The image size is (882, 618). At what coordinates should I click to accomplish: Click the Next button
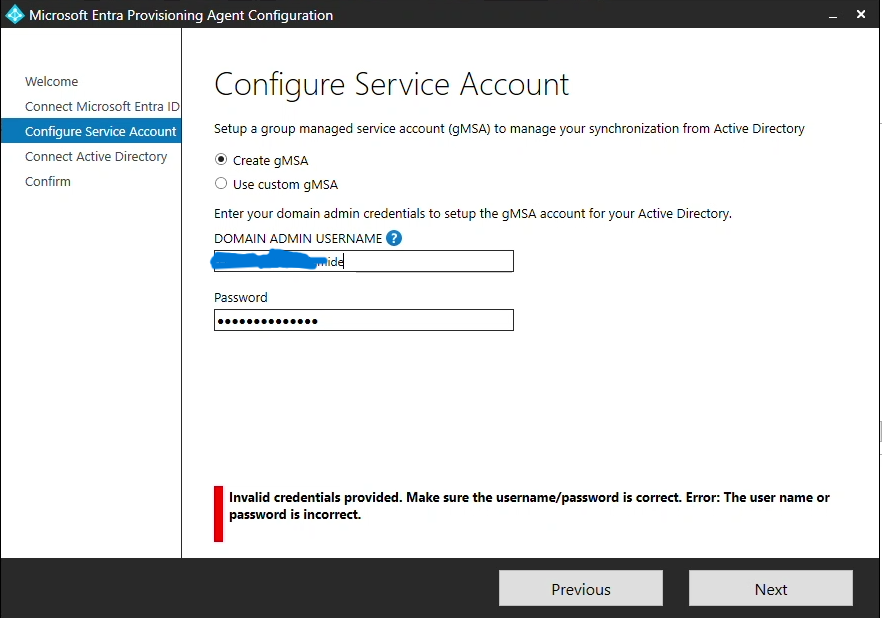pos(770,588)
